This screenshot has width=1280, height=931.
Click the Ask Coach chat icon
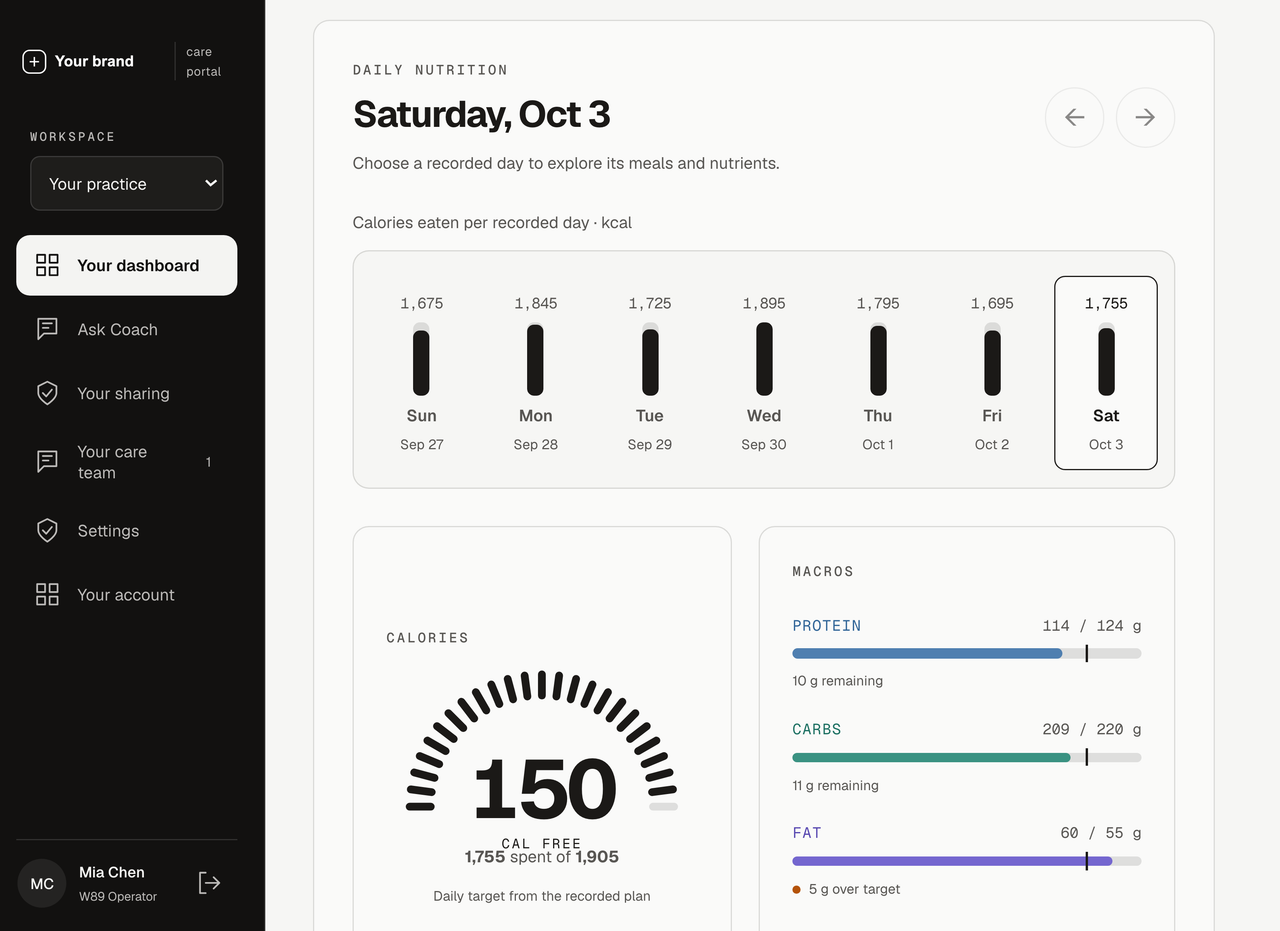click(47, 329)
